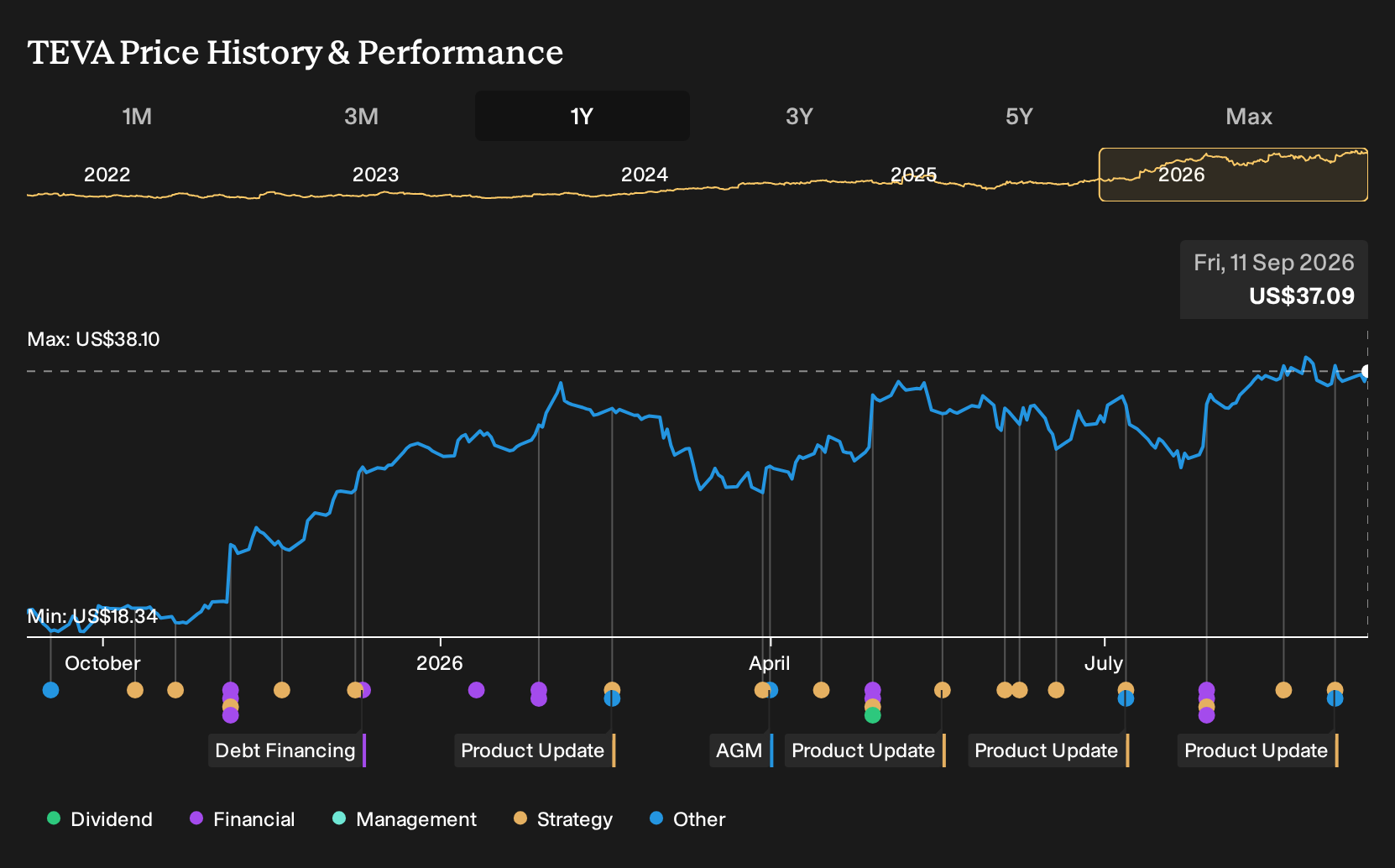The image size is (1395, 868).
Task: Click the green Dividend event dot
Action: click(x=873, y=715)
